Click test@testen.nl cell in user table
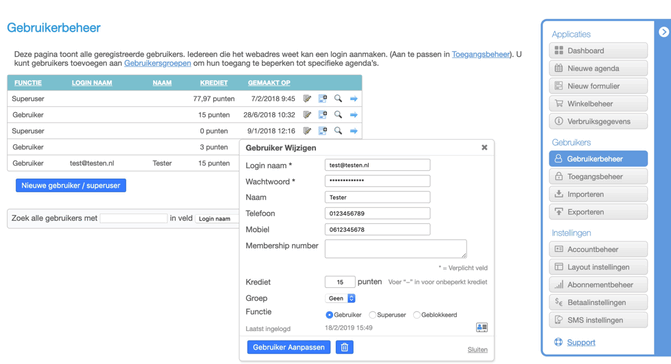The height and width of the screenshot is (364, 671). pos(92,163)
